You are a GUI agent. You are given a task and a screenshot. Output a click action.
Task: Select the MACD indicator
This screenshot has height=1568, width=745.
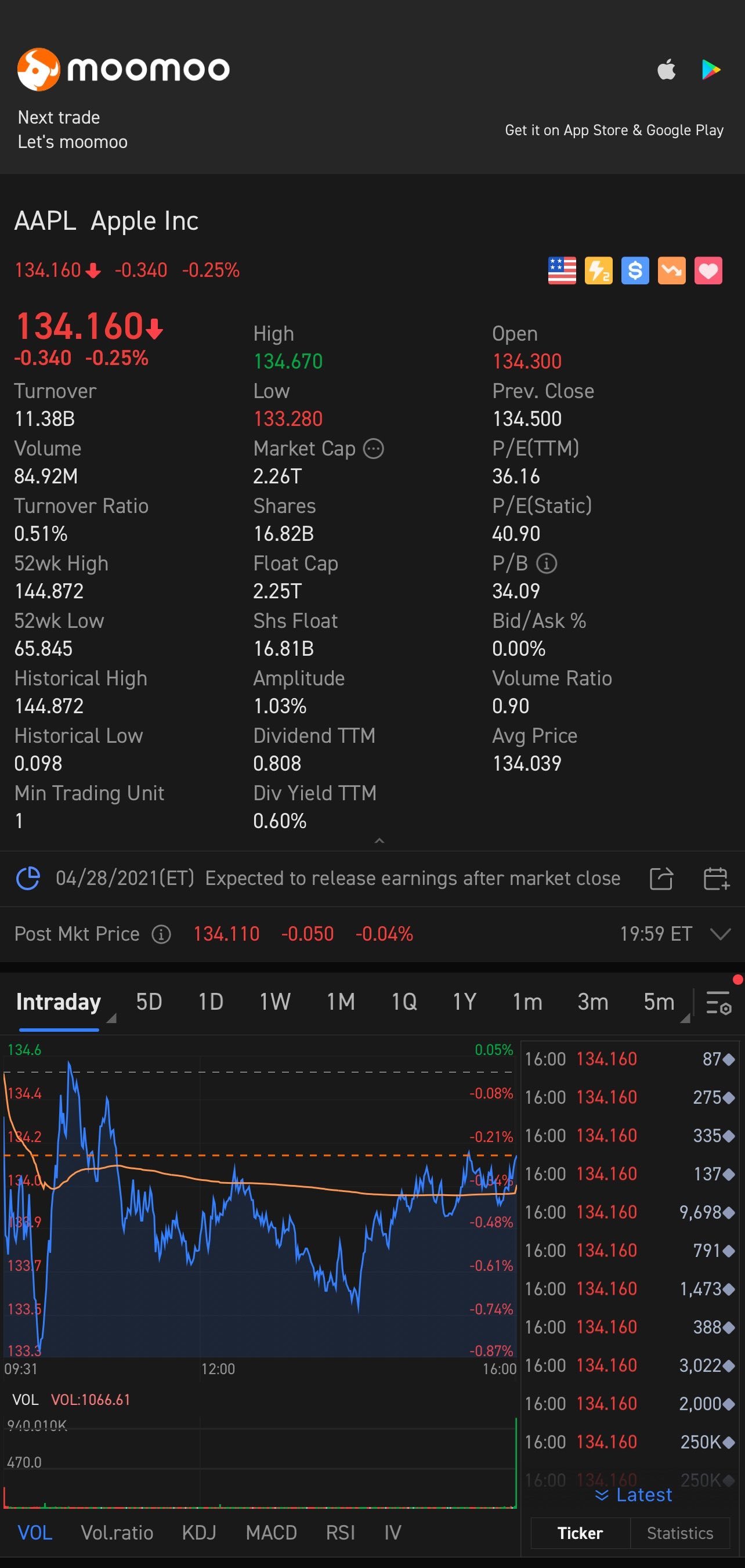pos(271,1533)
